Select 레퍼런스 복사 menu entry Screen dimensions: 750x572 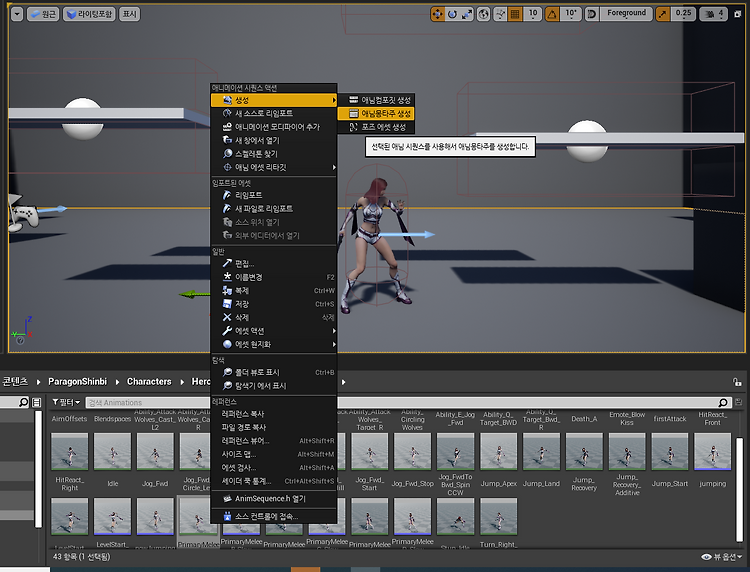point(274,414)
